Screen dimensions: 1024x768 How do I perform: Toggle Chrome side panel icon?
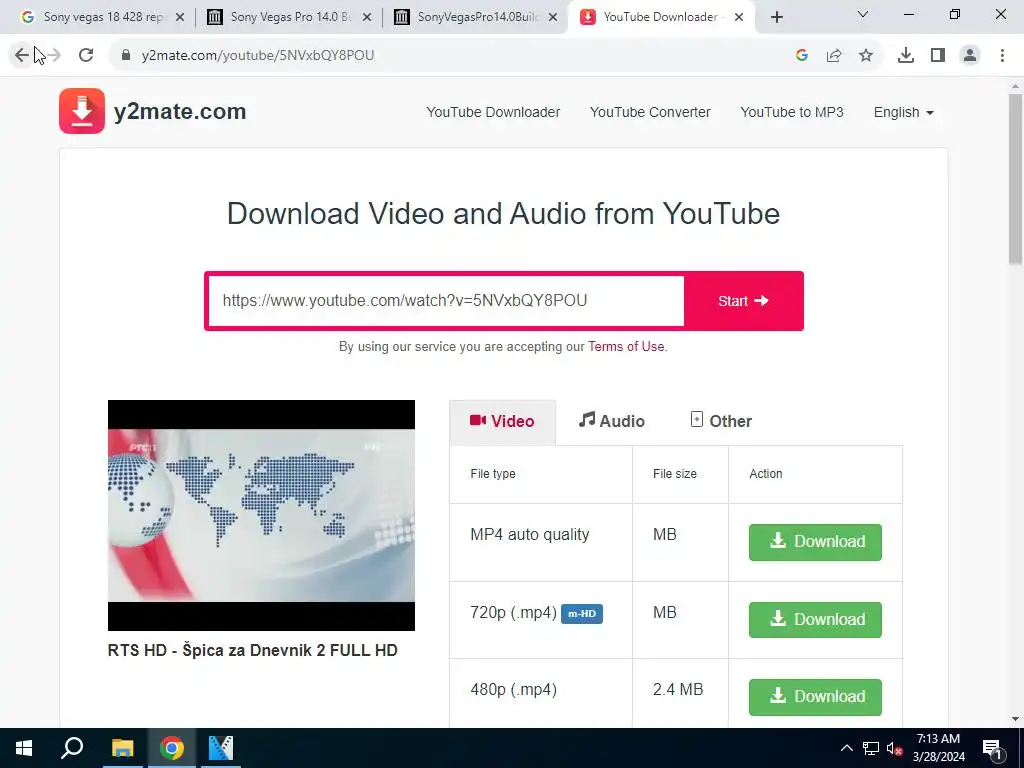(938, 56)
